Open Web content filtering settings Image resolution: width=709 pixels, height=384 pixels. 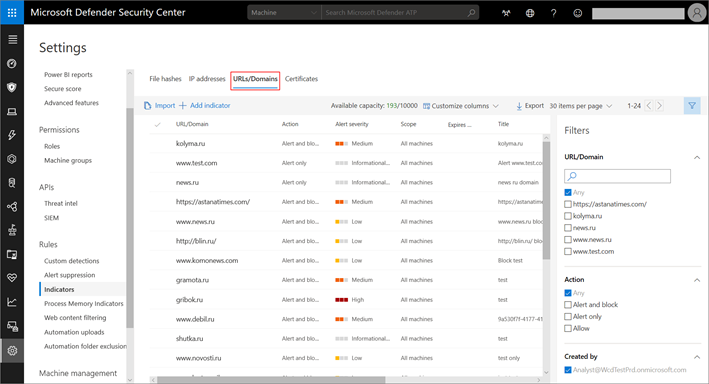tap(75, 318)
